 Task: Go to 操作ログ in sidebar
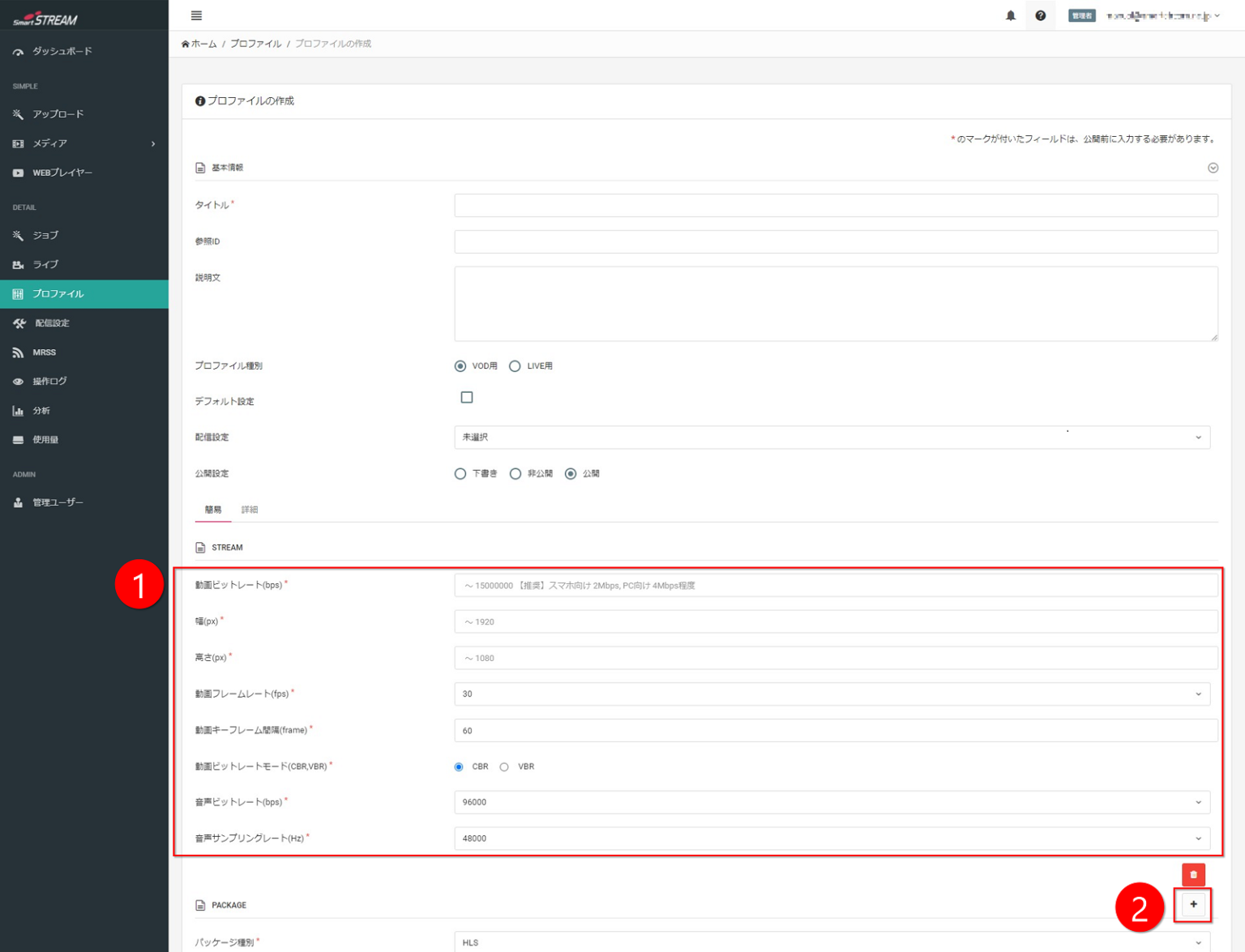(x=49, y=382)
